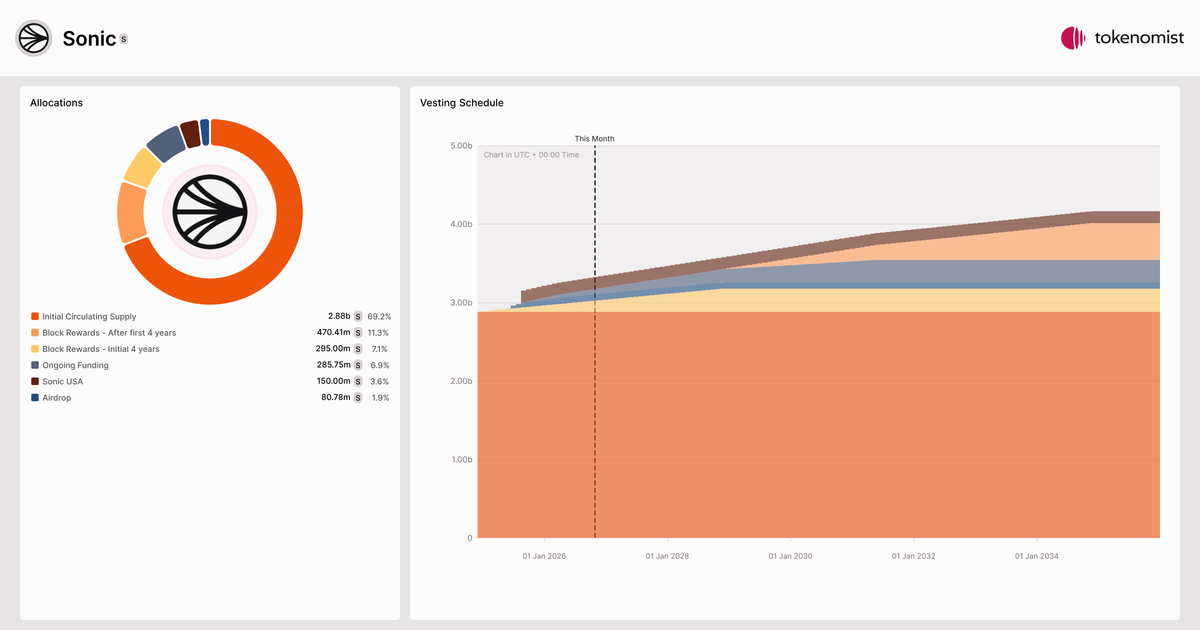Click the S token icon beside 295.00m

(x=358, y=349)
